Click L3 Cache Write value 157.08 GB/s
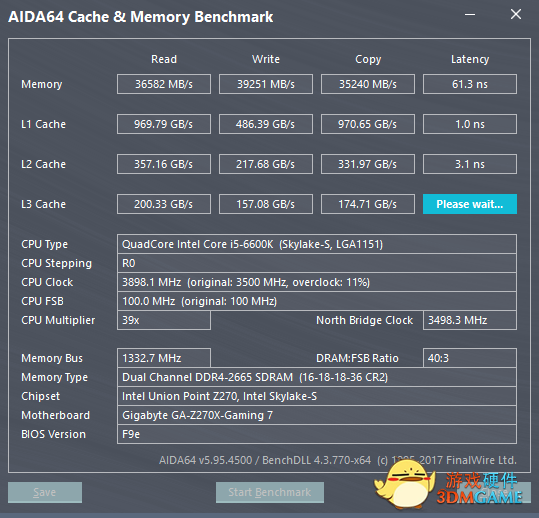The image size is (539, 518). 266,204
